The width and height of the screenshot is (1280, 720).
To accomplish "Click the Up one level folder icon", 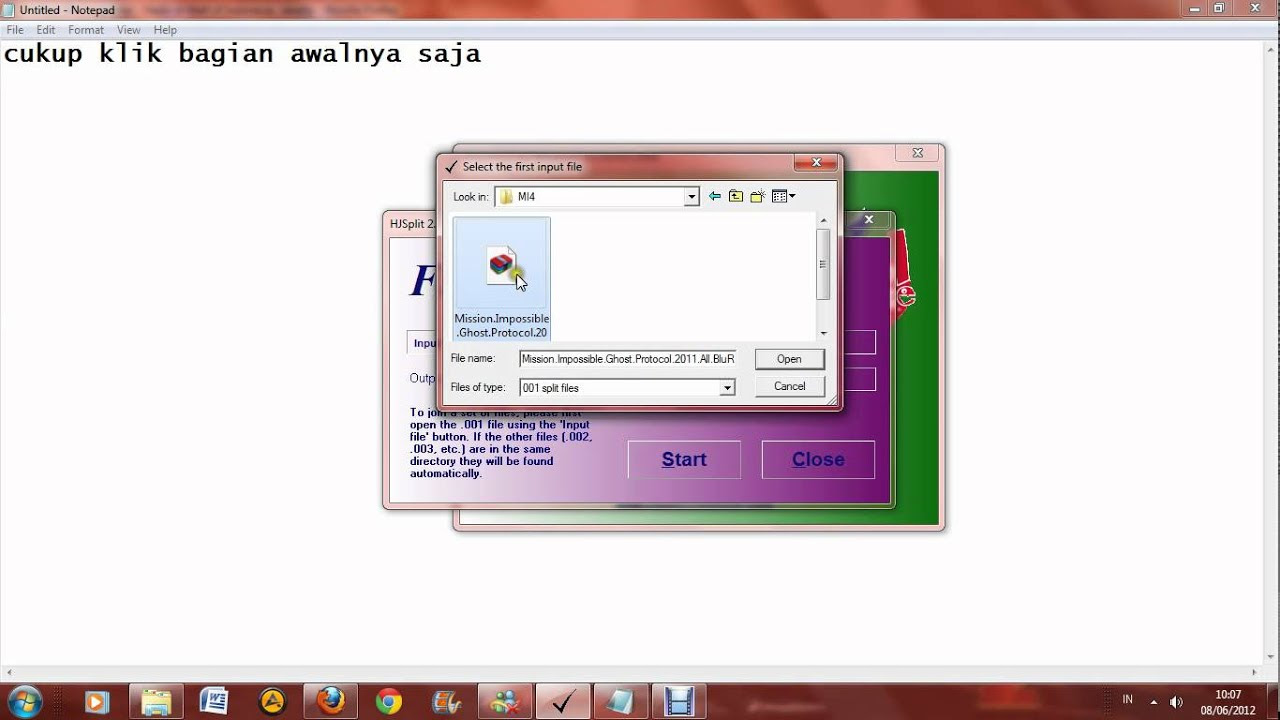I will 735,195.
